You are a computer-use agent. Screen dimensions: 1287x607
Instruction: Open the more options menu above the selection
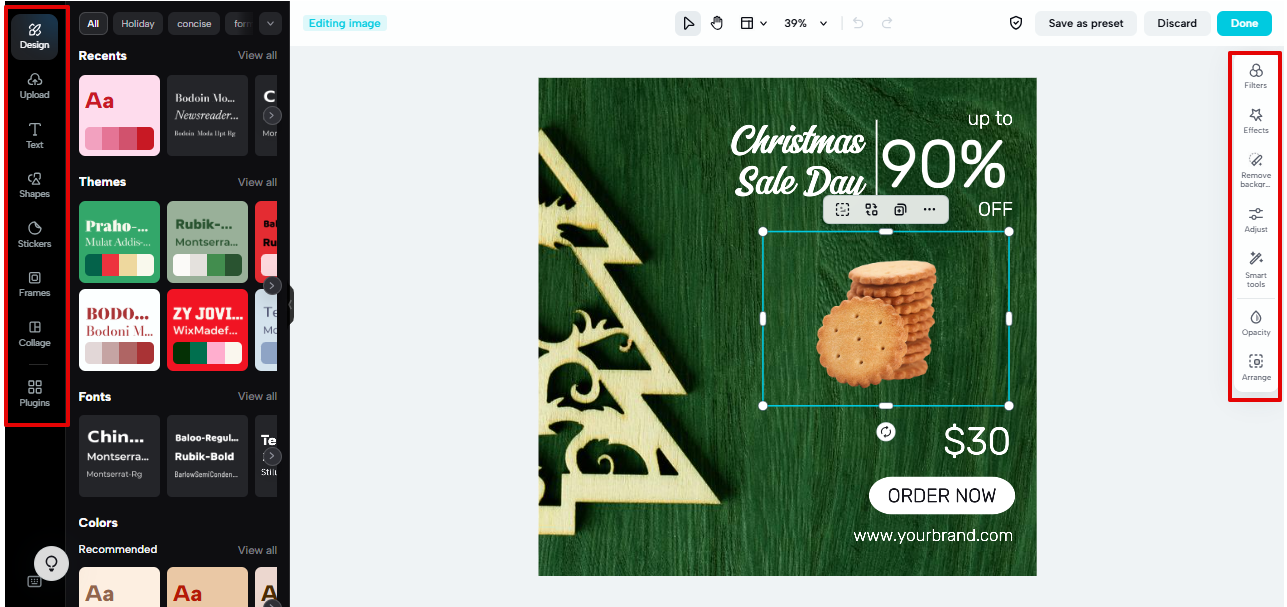[x=929, y=209]
